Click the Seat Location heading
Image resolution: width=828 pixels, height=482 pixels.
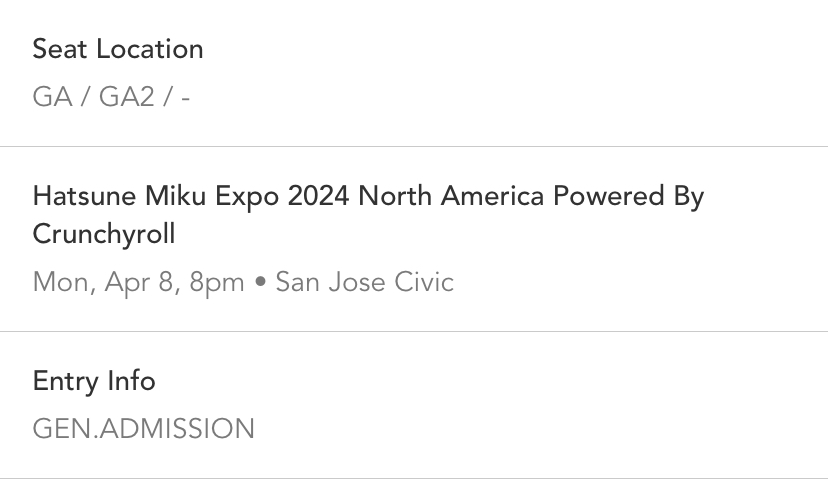click(118, 49)
